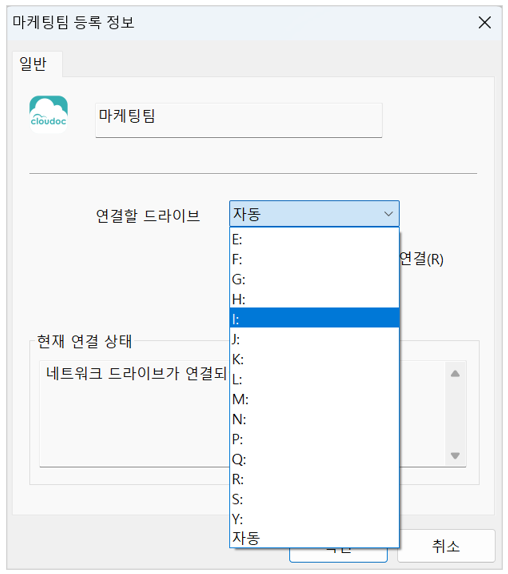Click the 마케팅팀 name input field
This screenshot has height=574, width=508.
click(x=239, y=120)
